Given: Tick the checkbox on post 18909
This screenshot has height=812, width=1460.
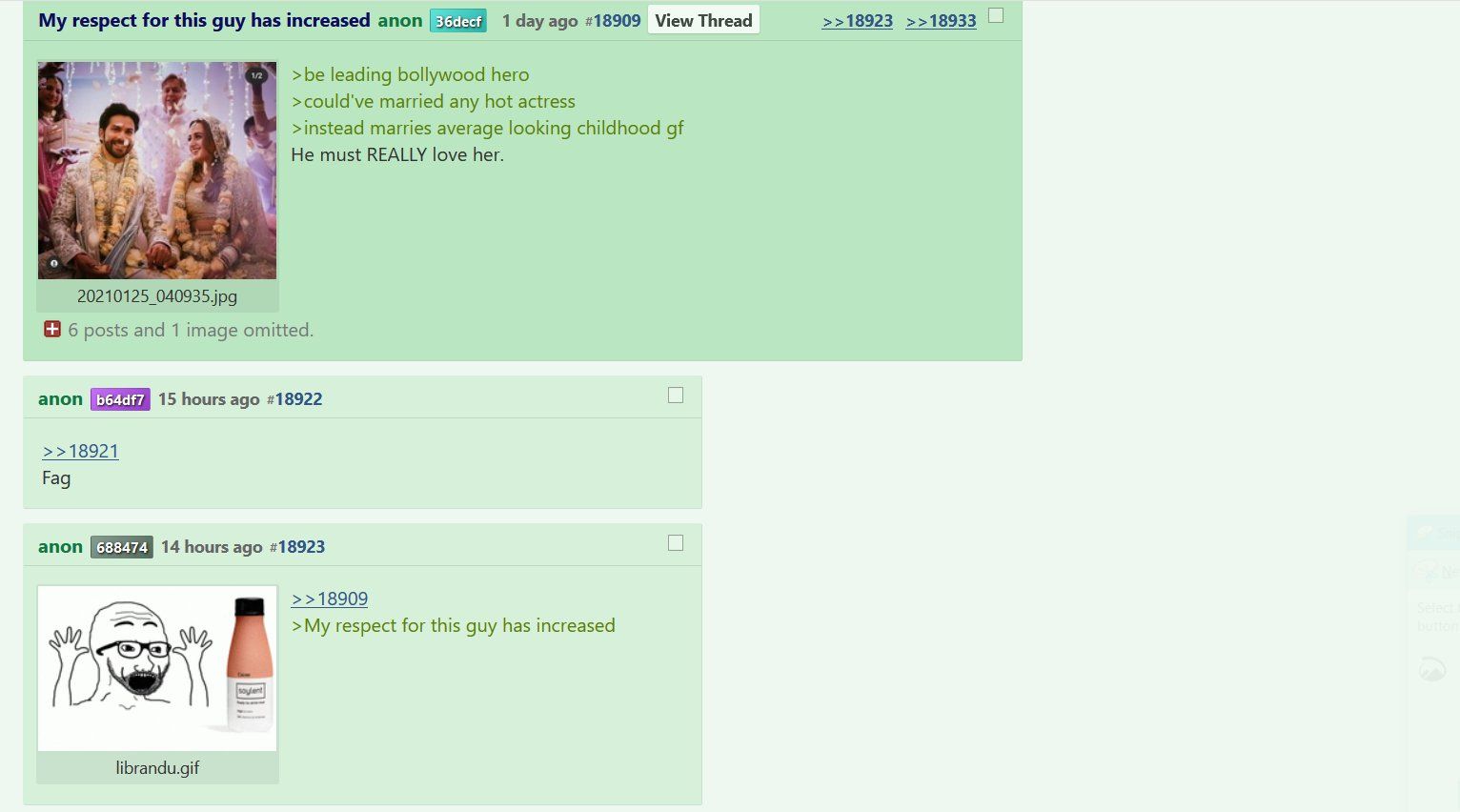Looking at the screenshot, I should [996, 15].
